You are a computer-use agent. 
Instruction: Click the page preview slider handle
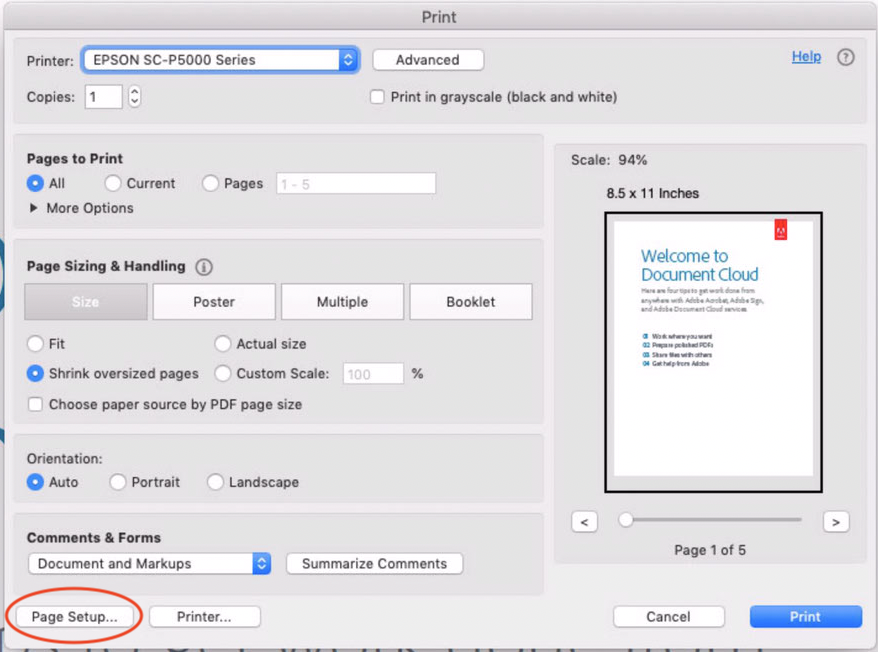tap(625, 520)
